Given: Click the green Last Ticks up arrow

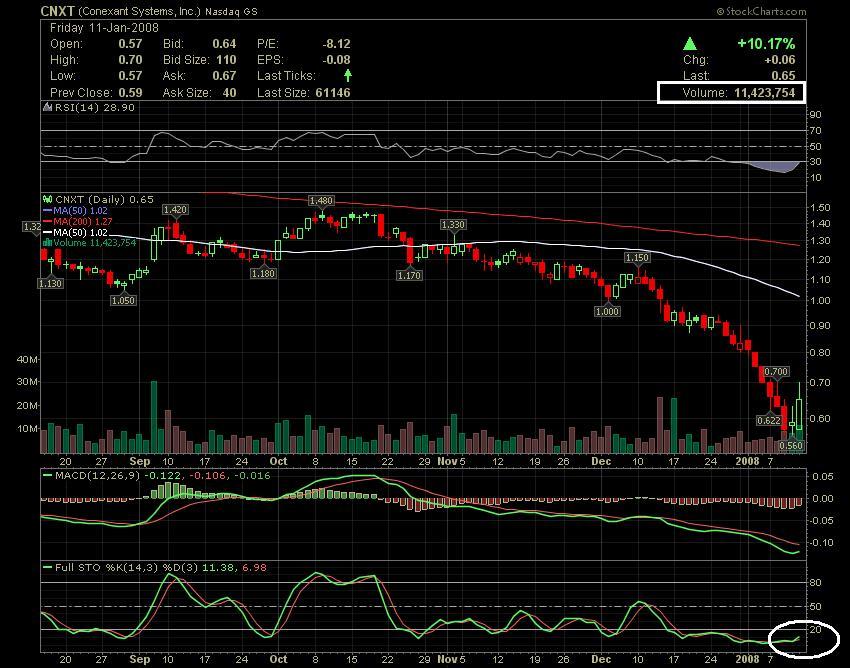Looking at the screenshot, I should [x=347, y=75].
